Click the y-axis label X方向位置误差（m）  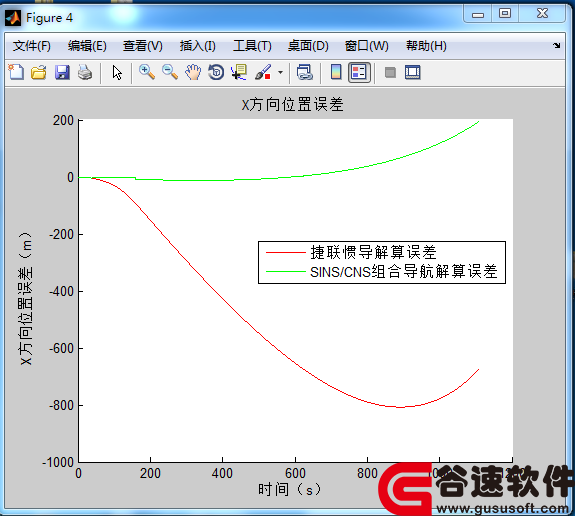(26, 298)
